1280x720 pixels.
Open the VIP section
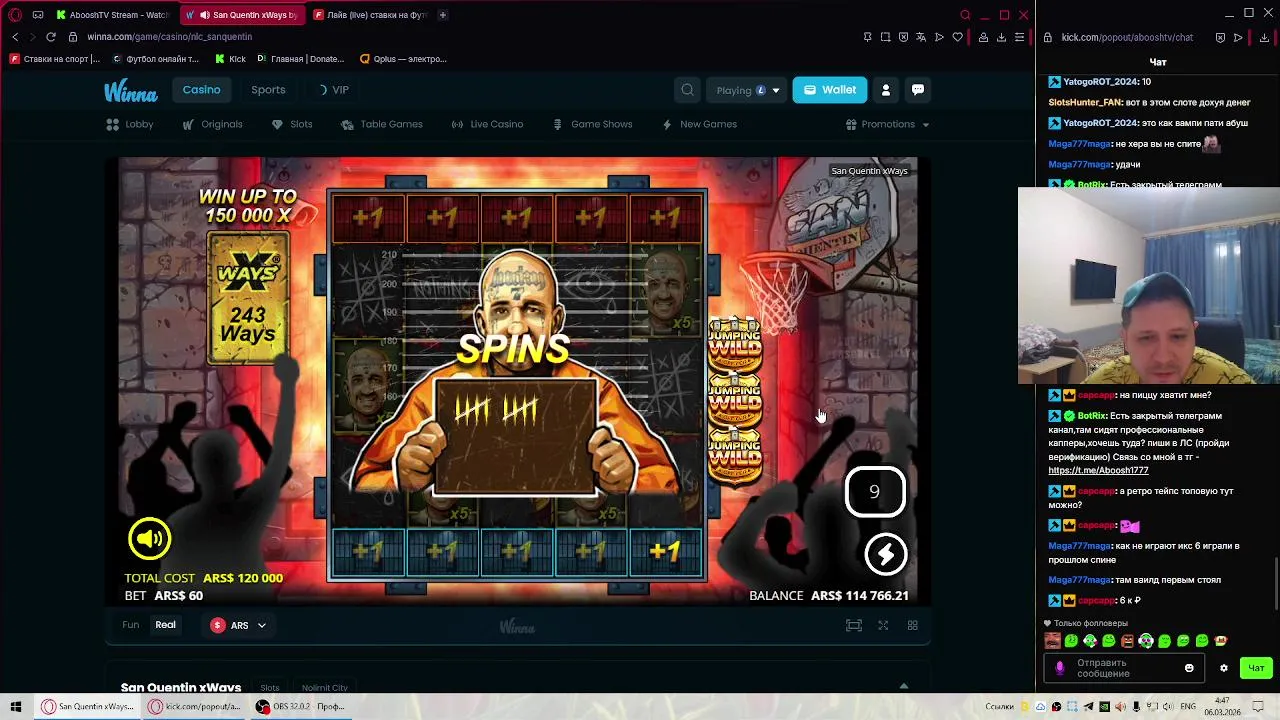coord(334,90)
